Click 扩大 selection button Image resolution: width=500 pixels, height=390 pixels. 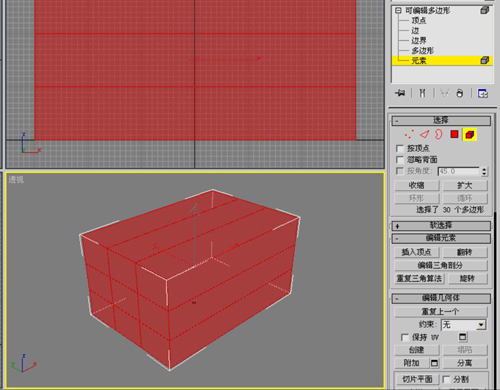(465, 185)
